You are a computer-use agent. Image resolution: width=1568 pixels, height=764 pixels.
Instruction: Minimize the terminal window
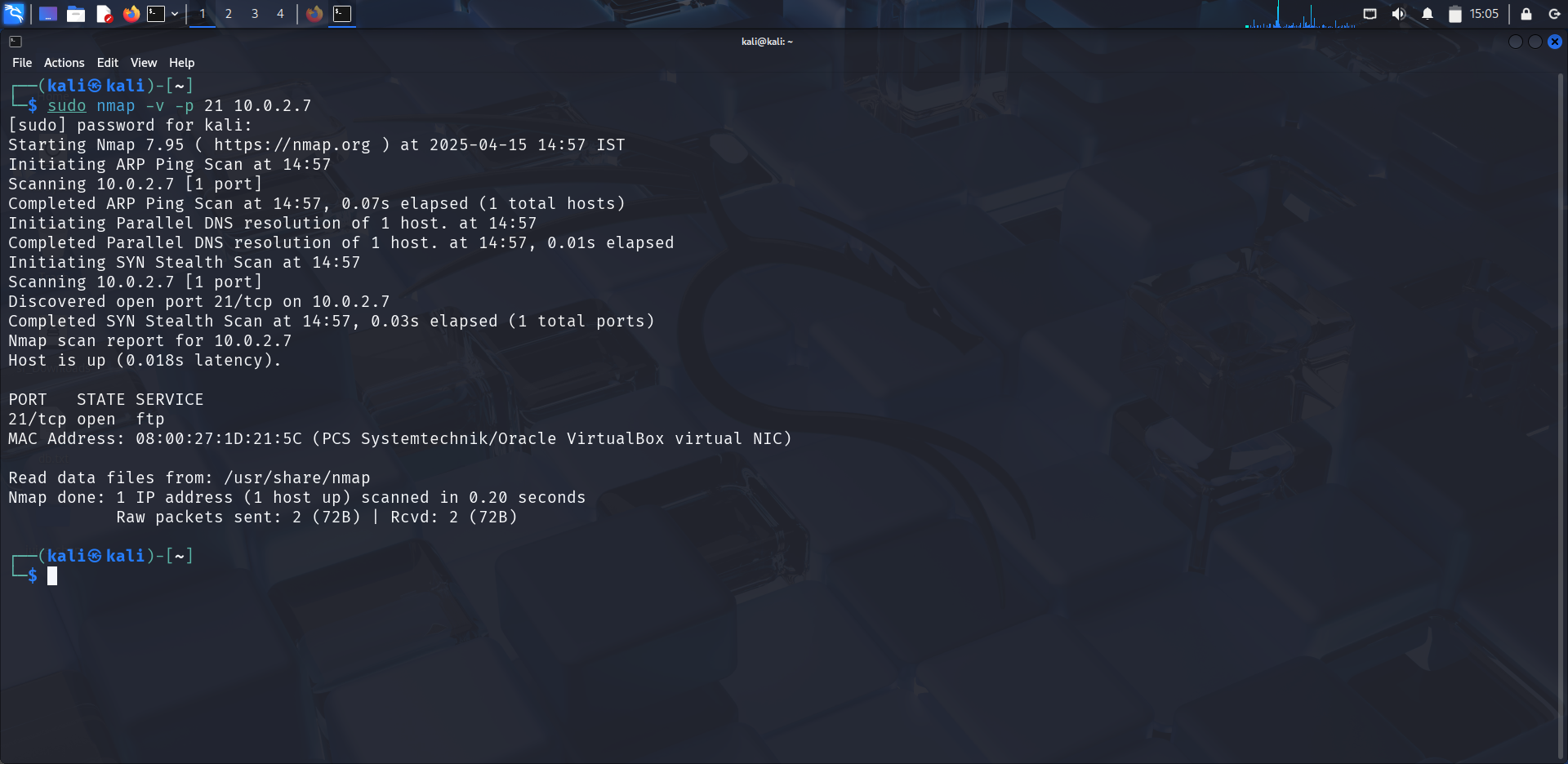1516,42
